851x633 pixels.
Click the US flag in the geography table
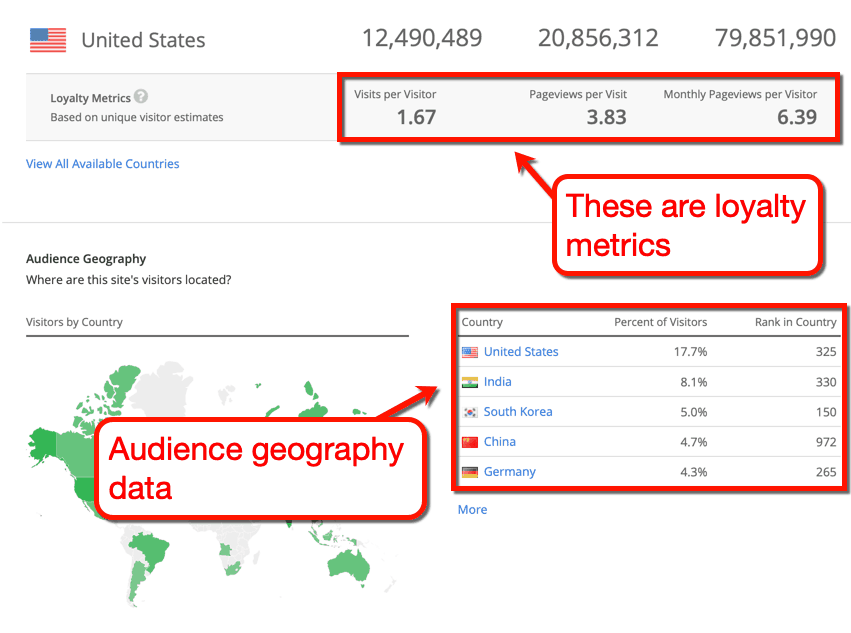pyautogui.click(x=470, y=352)
